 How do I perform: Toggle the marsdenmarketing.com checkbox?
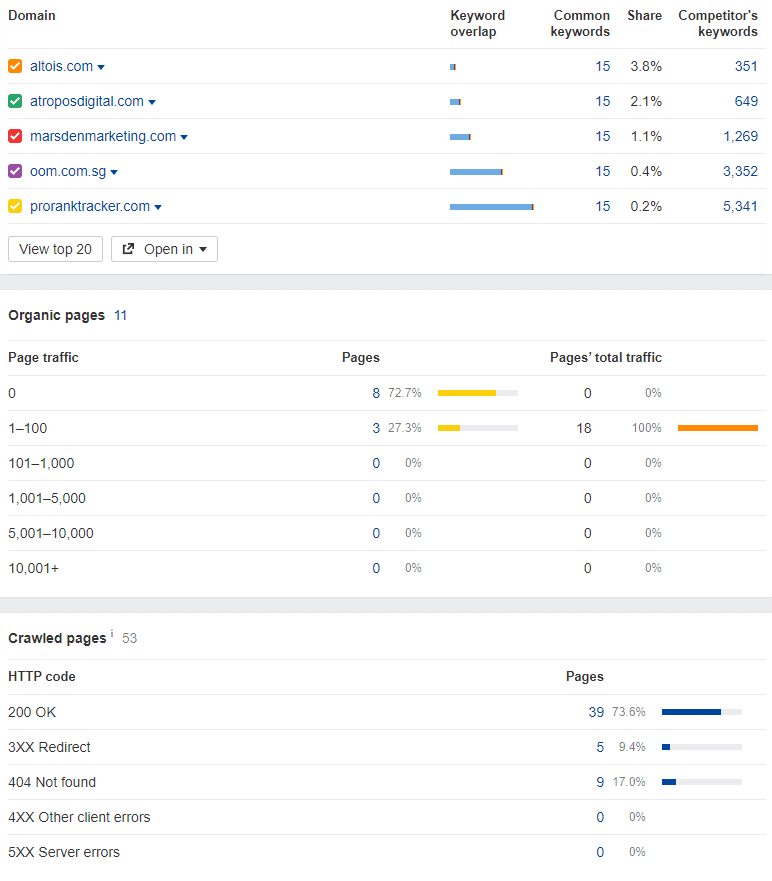click(x=15, y=136)
